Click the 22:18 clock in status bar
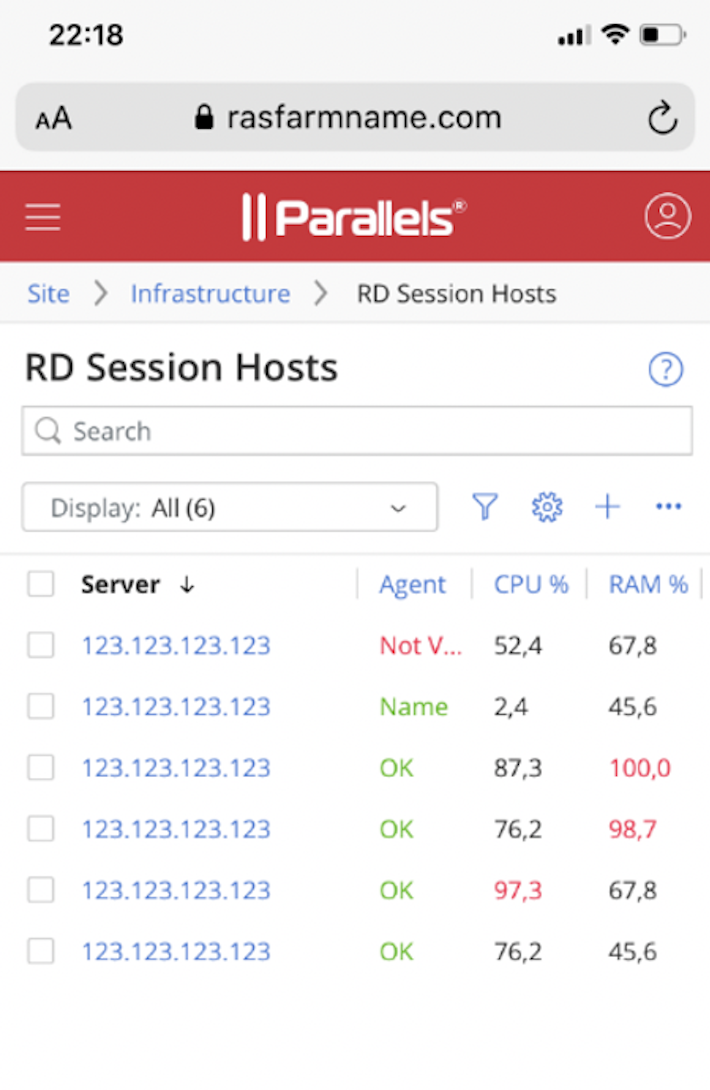 [x=86, y=35]
